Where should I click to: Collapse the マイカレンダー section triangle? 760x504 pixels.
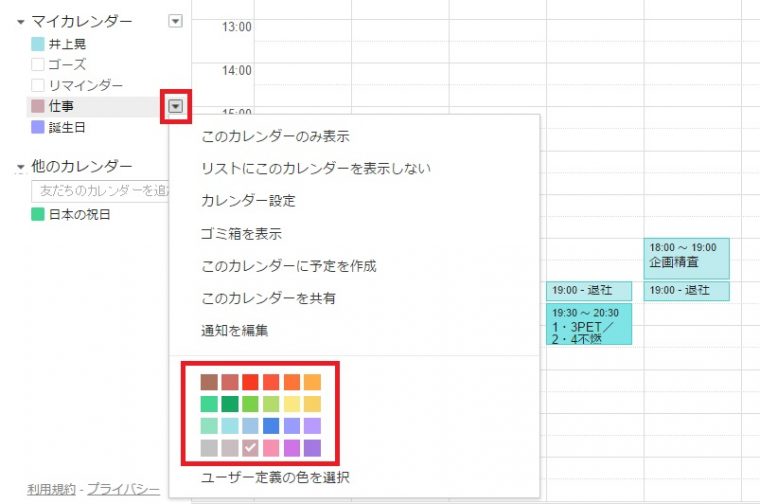[x=20, y=22]
